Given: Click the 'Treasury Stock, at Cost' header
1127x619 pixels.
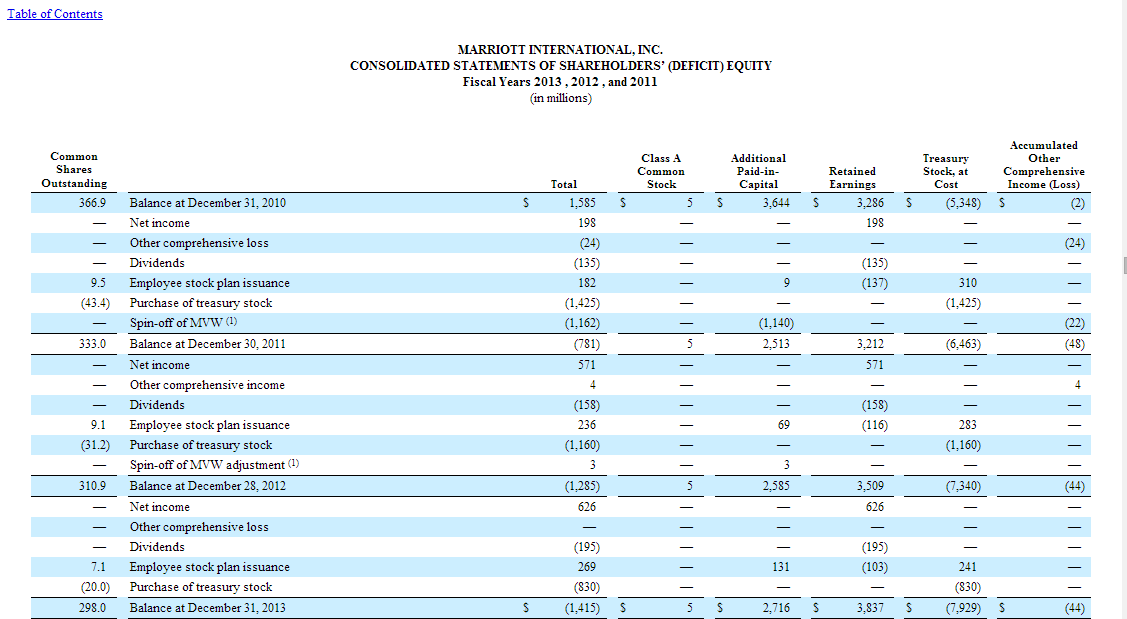Looking at the screenshot, I should [x=946, y=171].
